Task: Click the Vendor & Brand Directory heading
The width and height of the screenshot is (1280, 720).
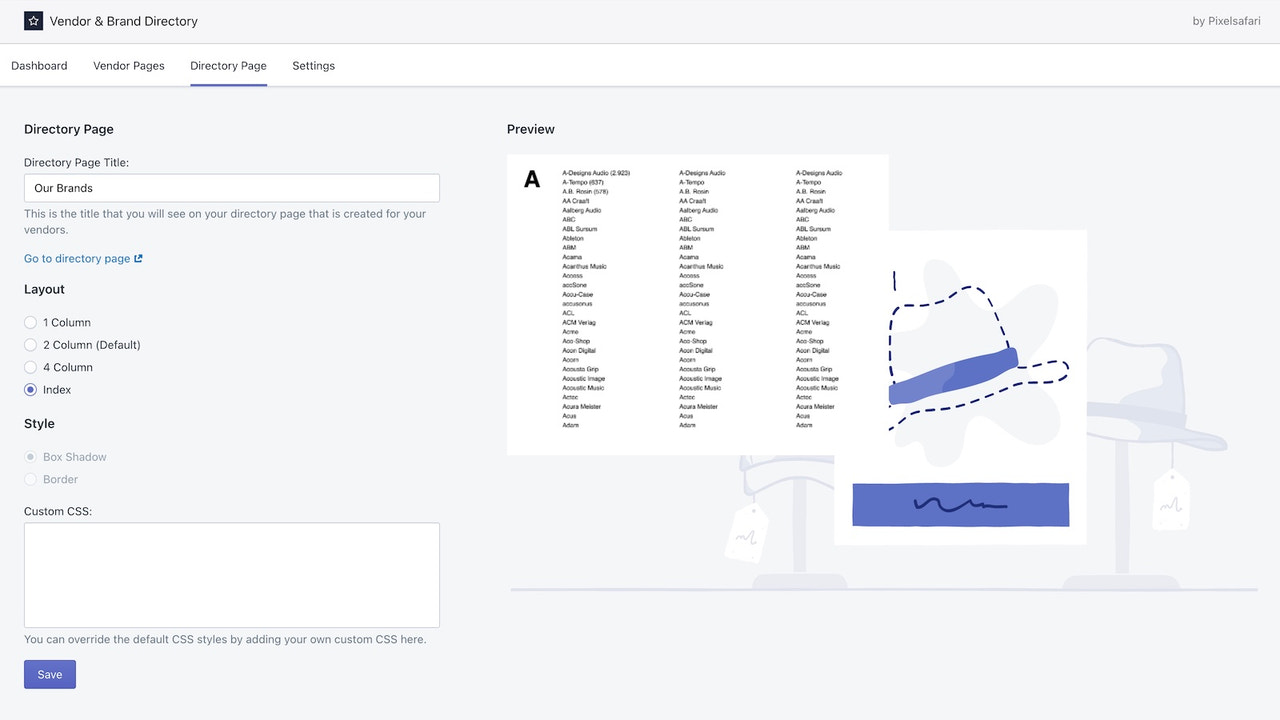Action: click(x=124, y=20)
